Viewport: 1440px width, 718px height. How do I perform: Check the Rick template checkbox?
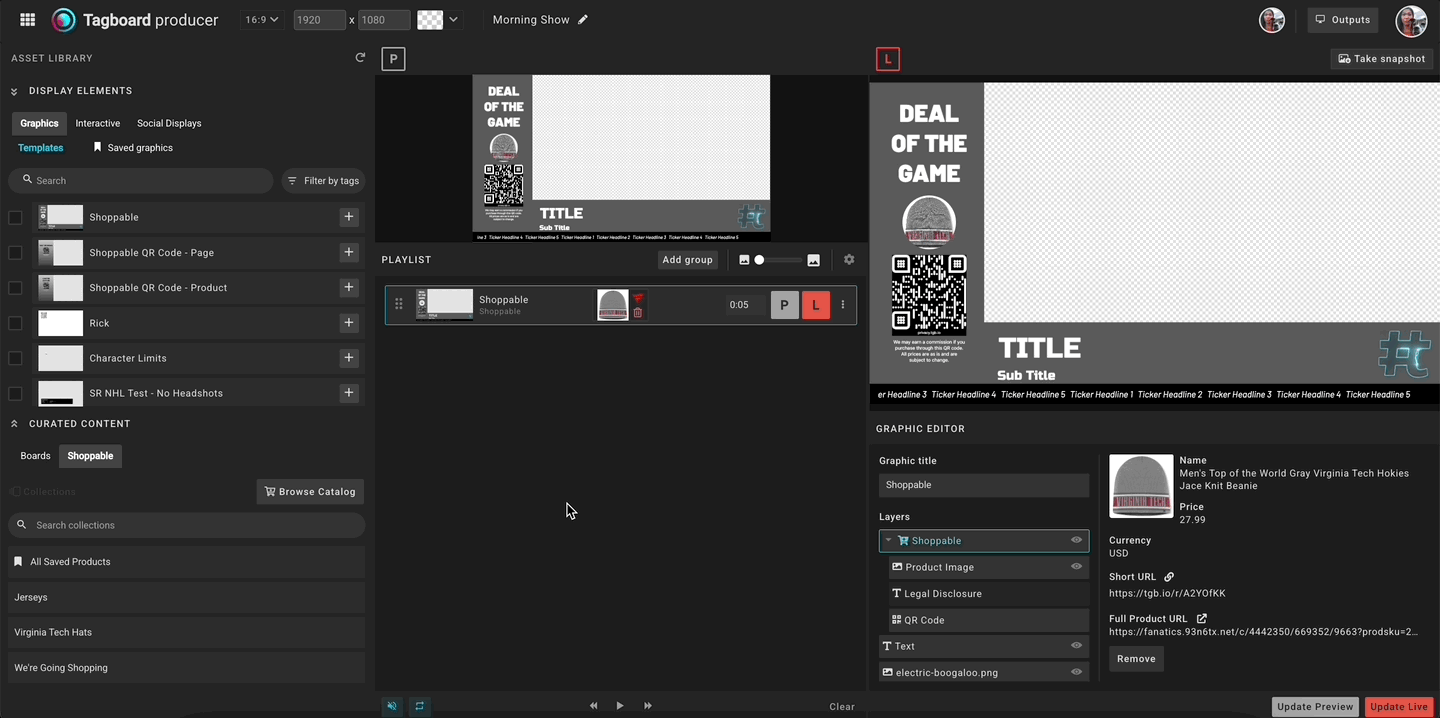(15, 323)
